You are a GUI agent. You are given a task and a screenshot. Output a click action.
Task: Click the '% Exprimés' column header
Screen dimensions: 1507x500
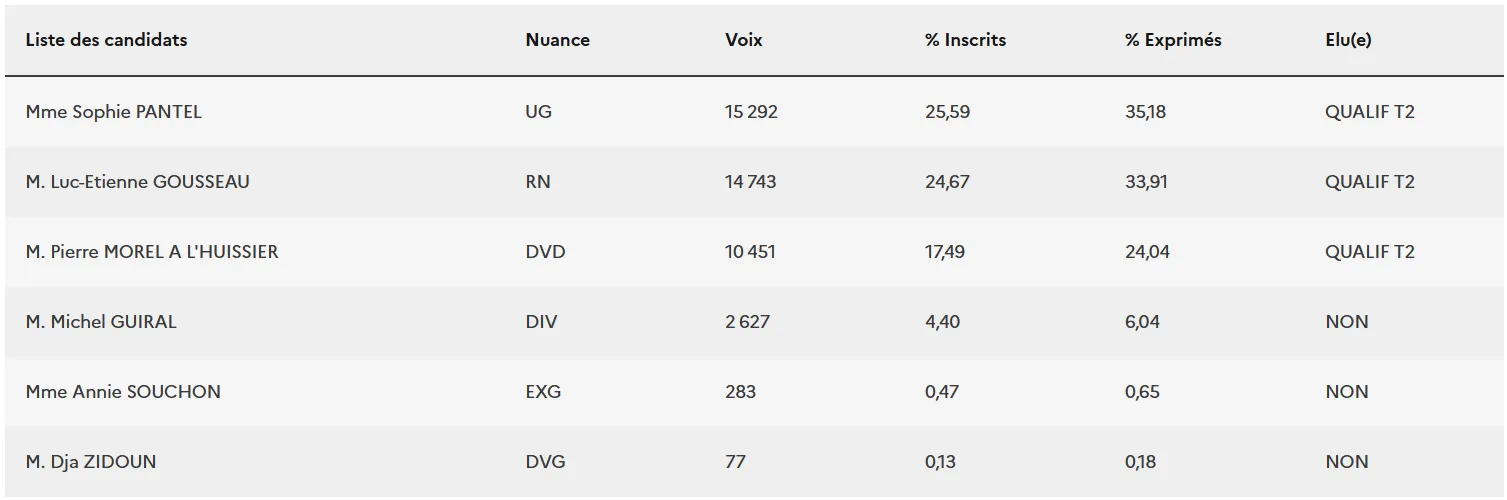tap(1173, 40)
